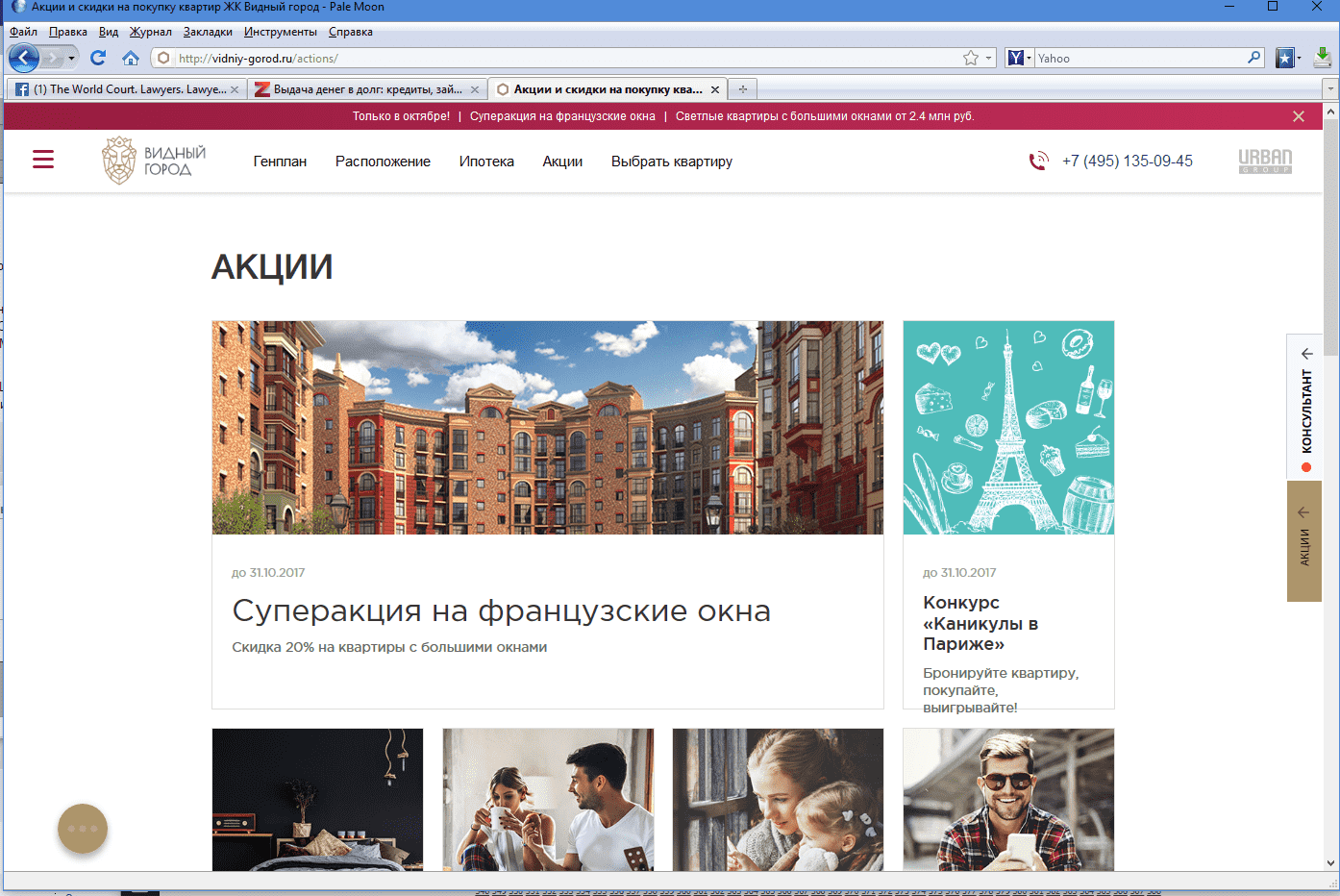Open the Файл menu
This screenshot has height=896, width=1340.
[23, 32]
